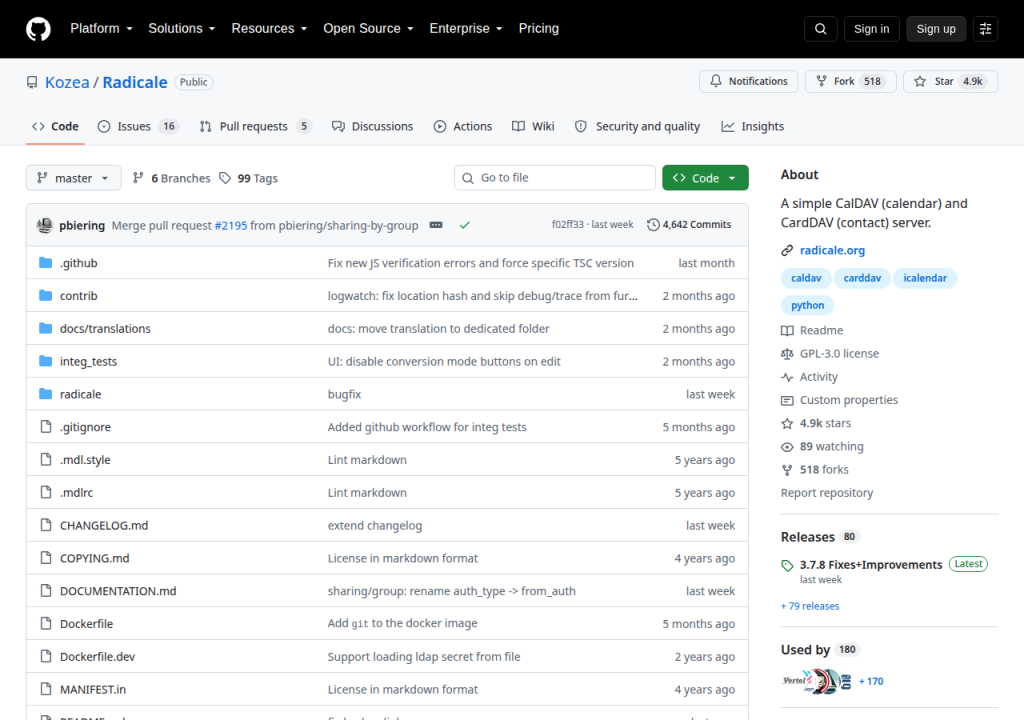Viewport: 1024px width, 720px height.
Task: Click the link icon beside radicale.org
Action: (787, 250)
